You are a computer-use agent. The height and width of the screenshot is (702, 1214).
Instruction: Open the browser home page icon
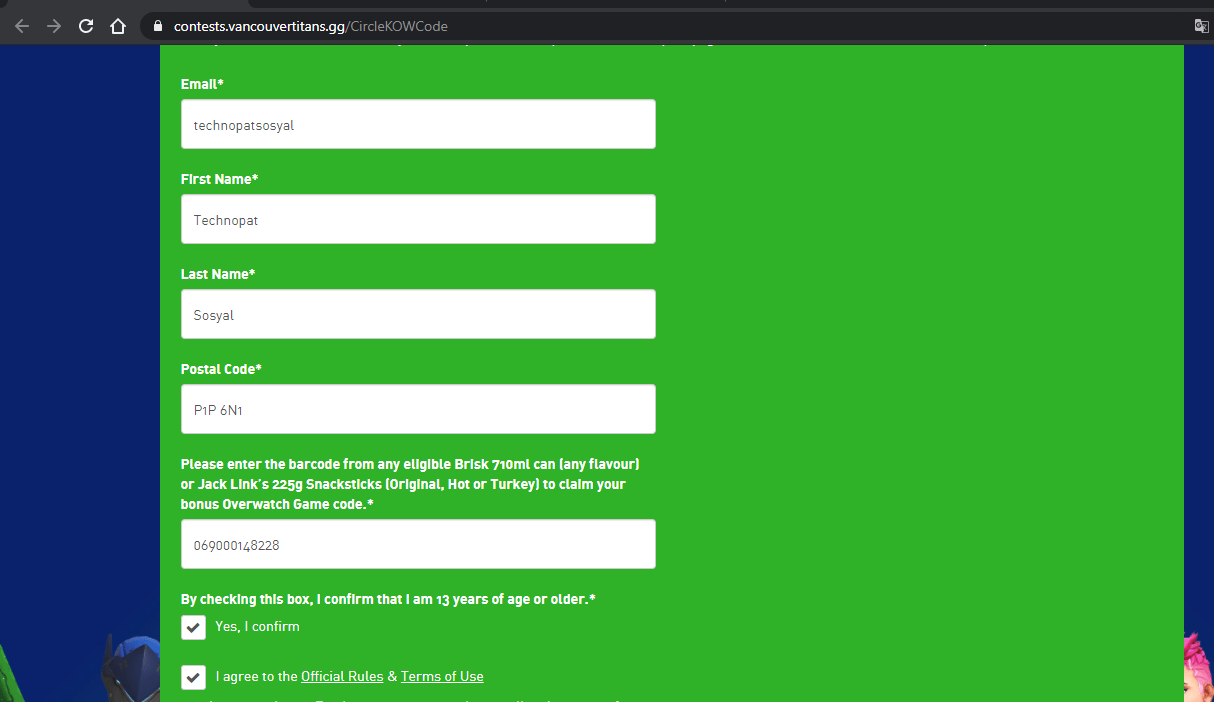point(118,26)
